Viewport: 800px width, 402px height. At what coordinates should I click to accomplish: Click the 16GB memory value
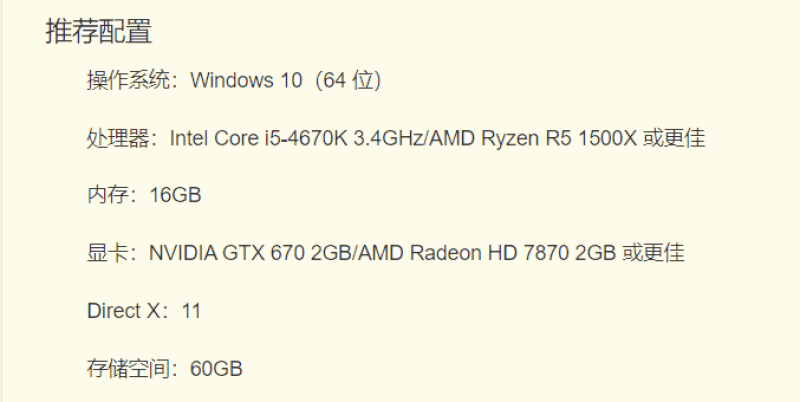tap(176, 195)
